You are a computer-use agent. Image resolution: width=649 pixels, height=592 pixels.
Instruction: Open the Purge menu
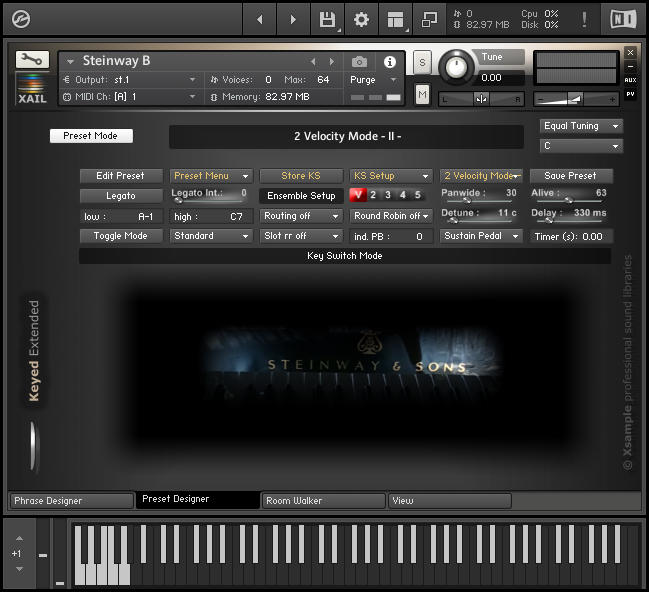pos(374,79)
